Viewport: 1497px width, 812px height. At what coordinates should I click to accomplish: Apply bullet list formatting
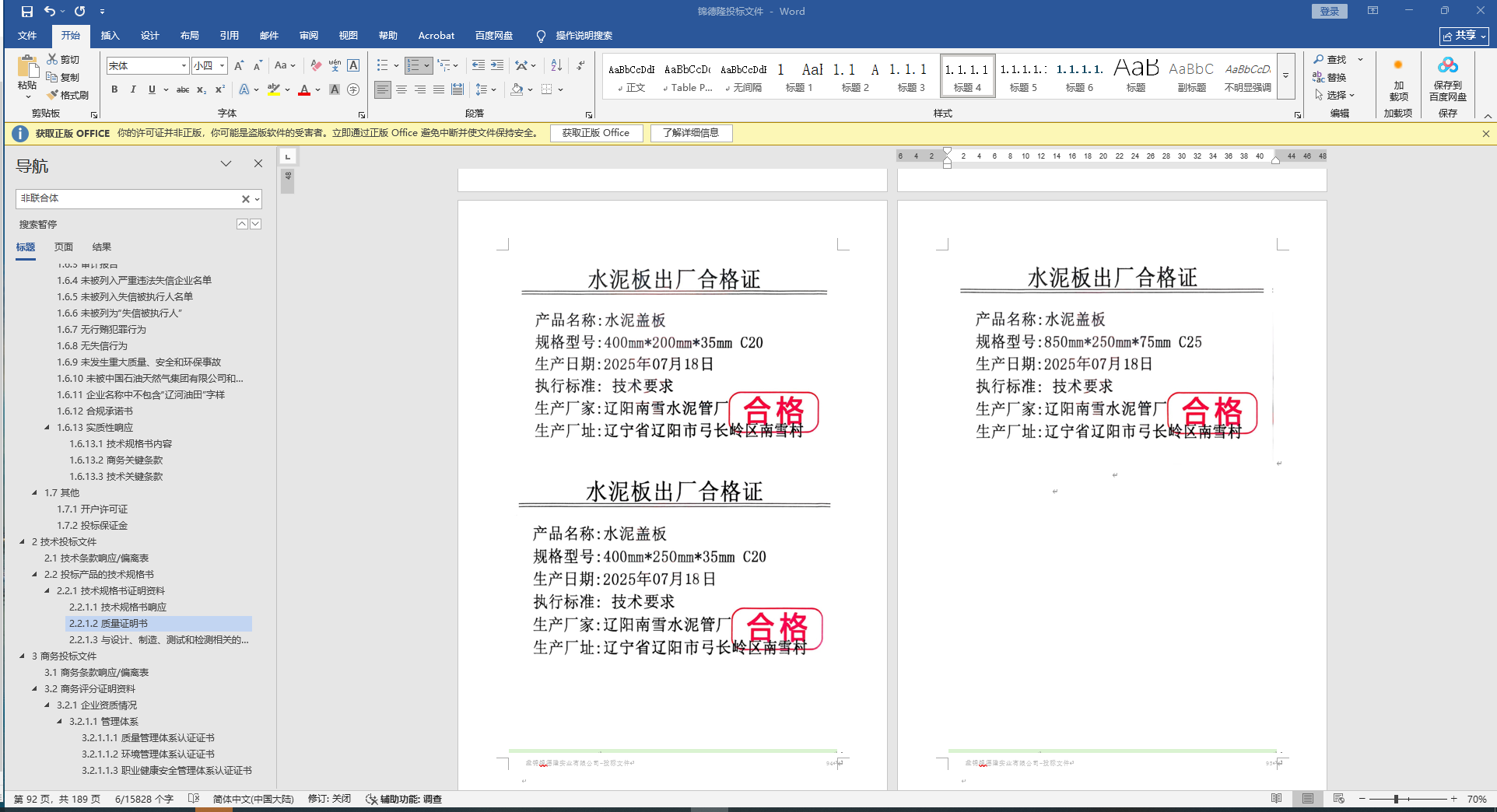pos(382,66)
